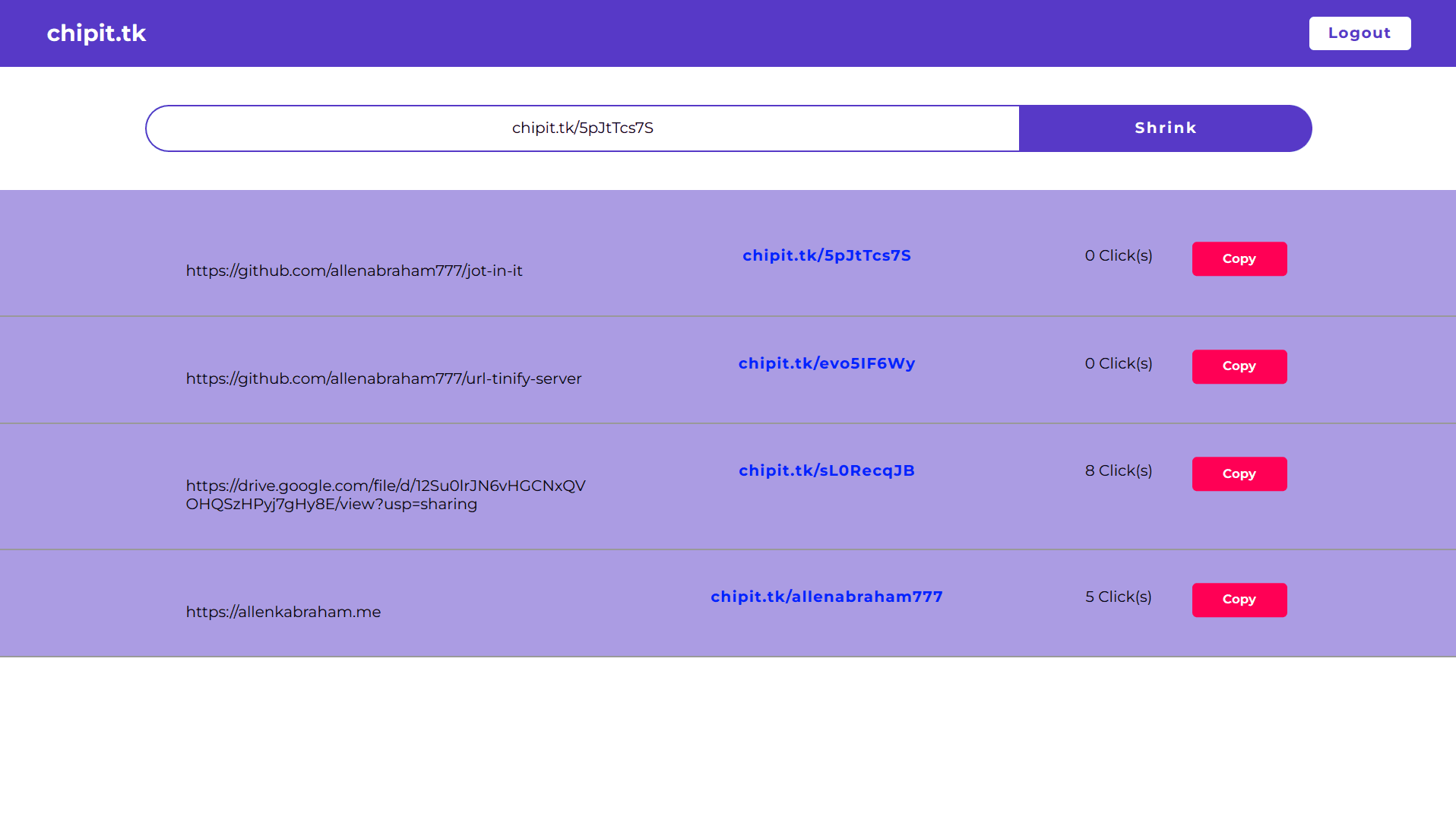Image resolution: width=1456 pixels, height=820 pixels.
Task: Copy the allenkabraham.me short link
Action: pyautogui.click(x=1239, y=600)
